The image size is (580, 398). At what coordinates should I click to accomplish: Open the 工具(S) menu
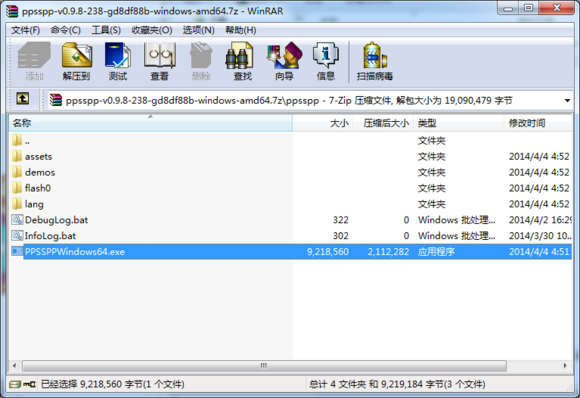[106, 30]
